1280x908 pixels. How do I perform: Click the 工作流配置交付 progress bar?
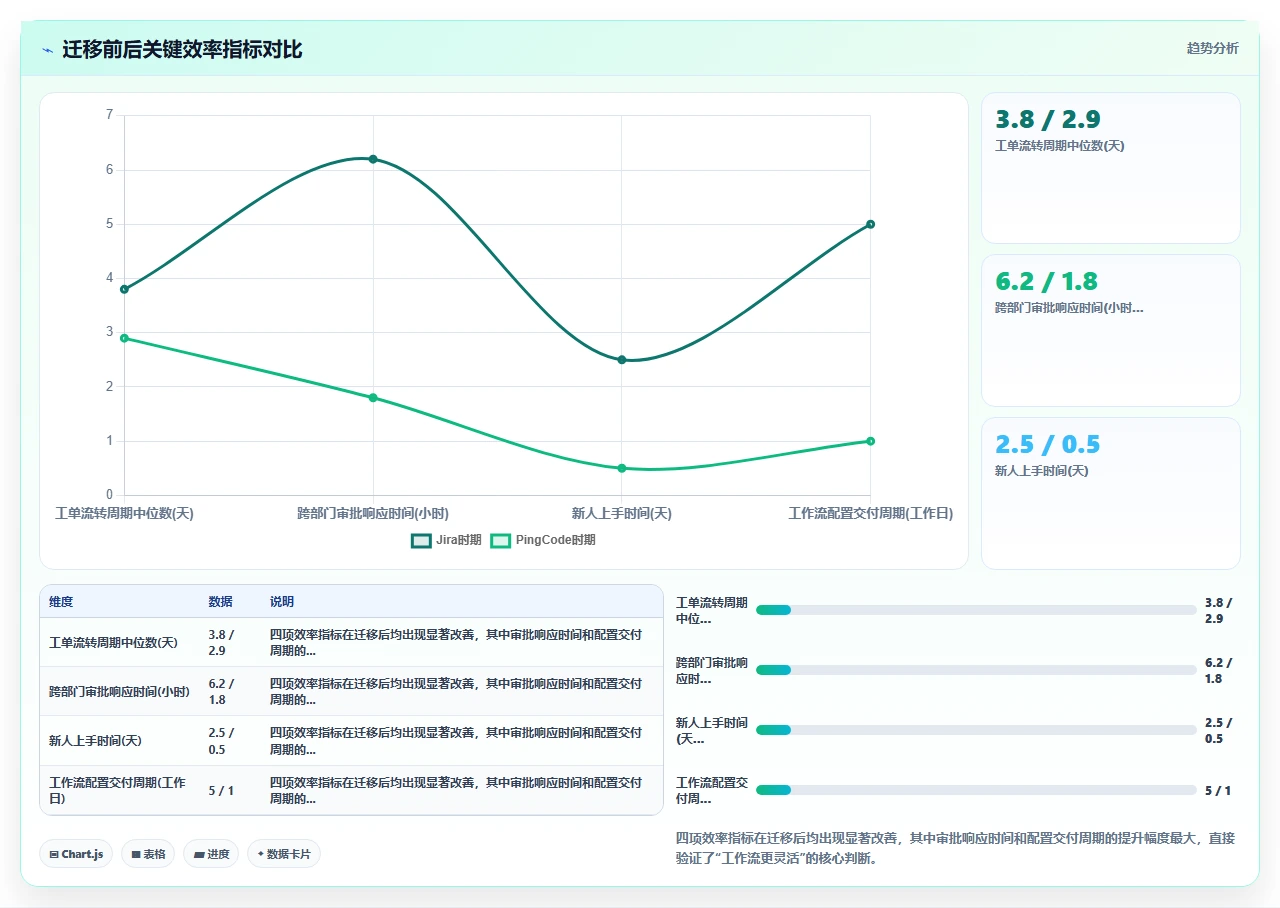(x=976, y=790)
